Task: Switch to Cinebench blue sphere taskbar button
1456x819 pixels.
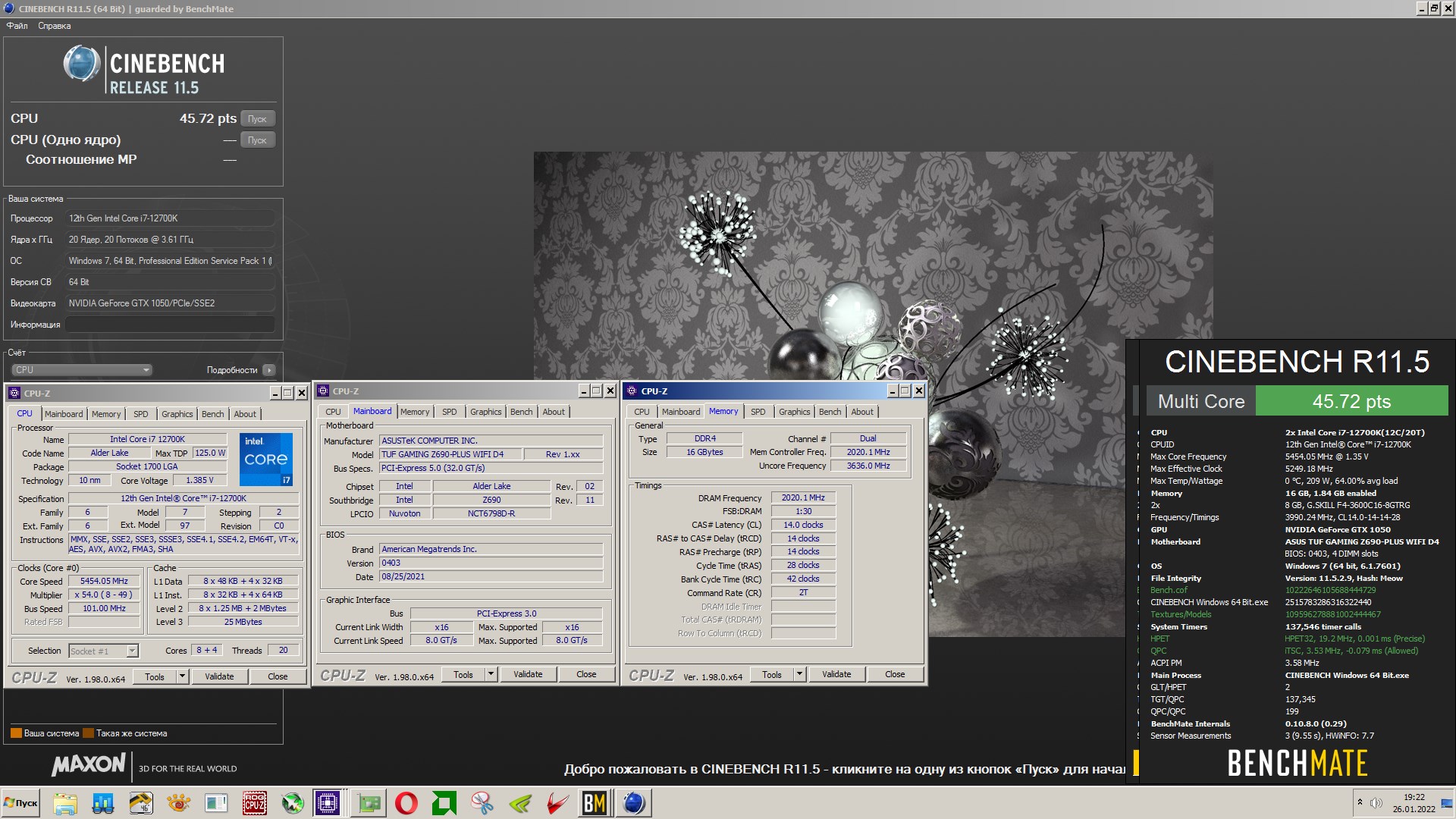Action: (x=634, y=803)
